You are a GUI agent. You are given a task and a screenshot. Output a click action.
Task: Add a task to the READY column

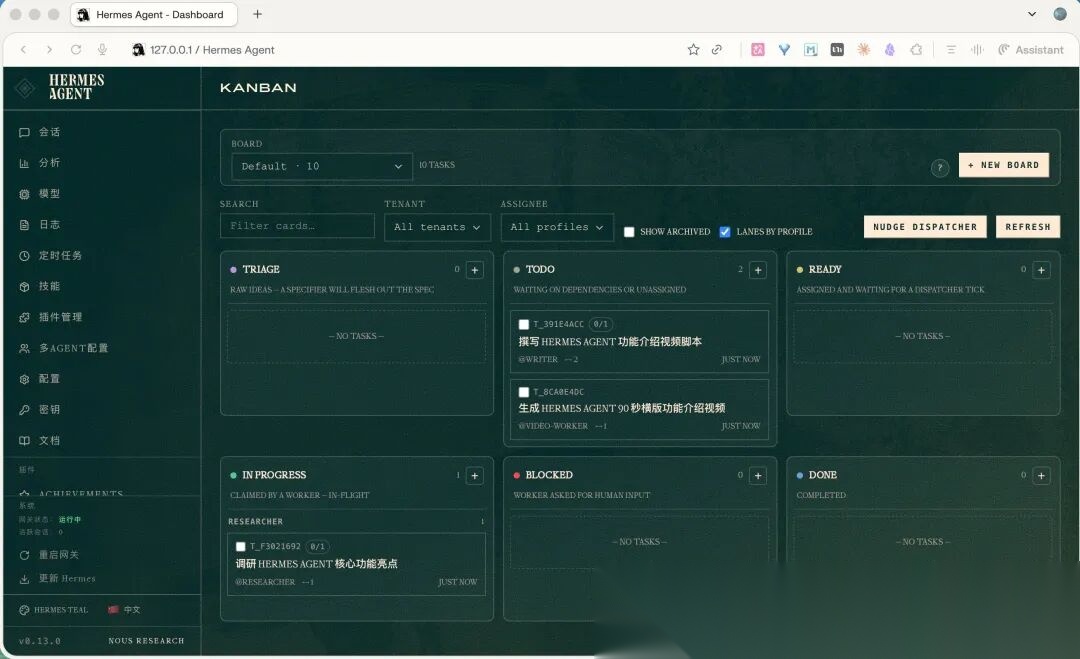(1041, 270)
